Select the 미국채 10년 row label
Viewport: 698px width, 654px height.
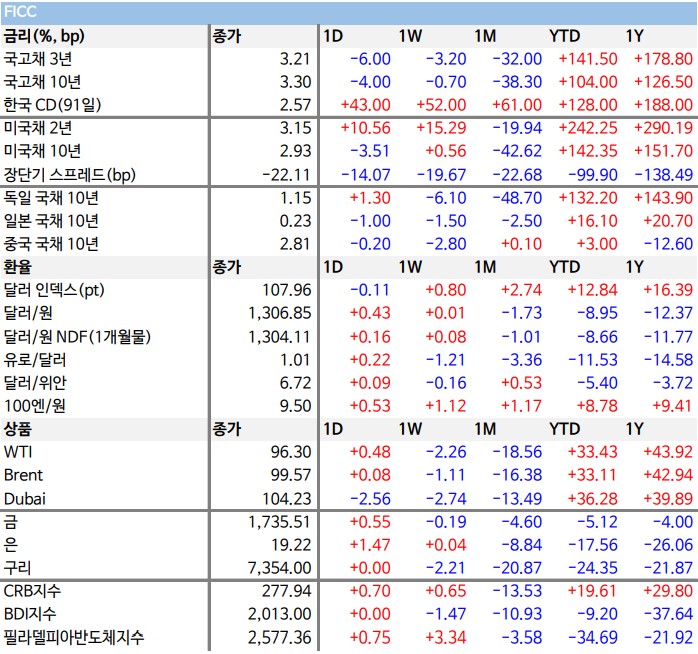pos(42,151)
